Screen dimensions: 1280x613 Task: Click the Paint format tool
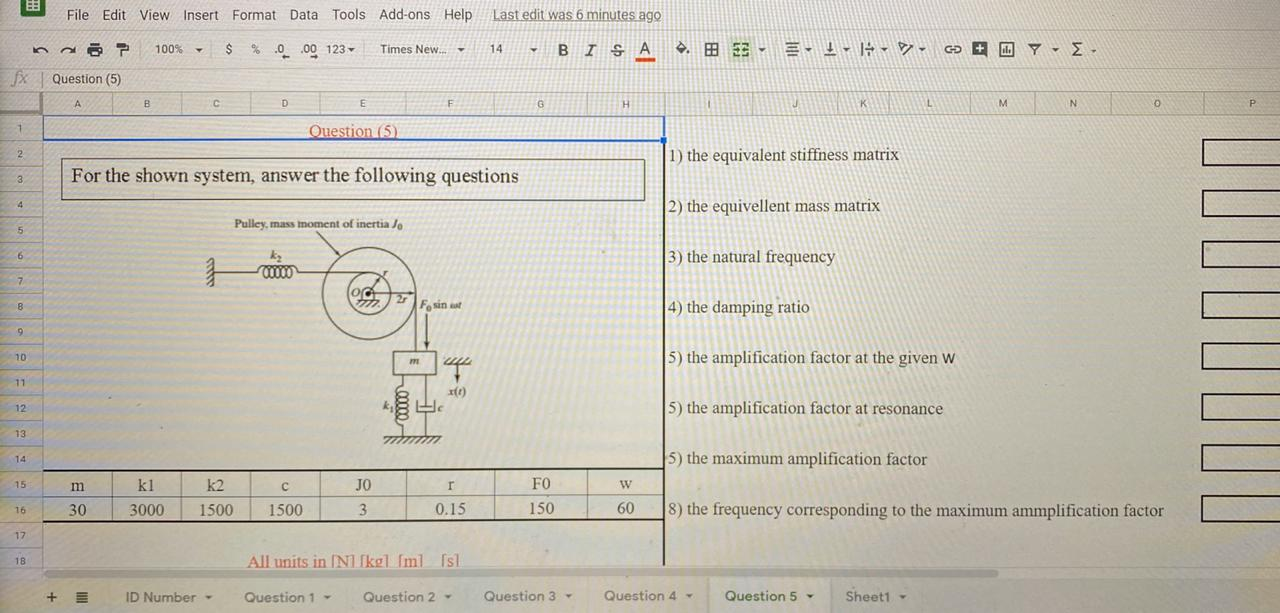click(122, 49)
